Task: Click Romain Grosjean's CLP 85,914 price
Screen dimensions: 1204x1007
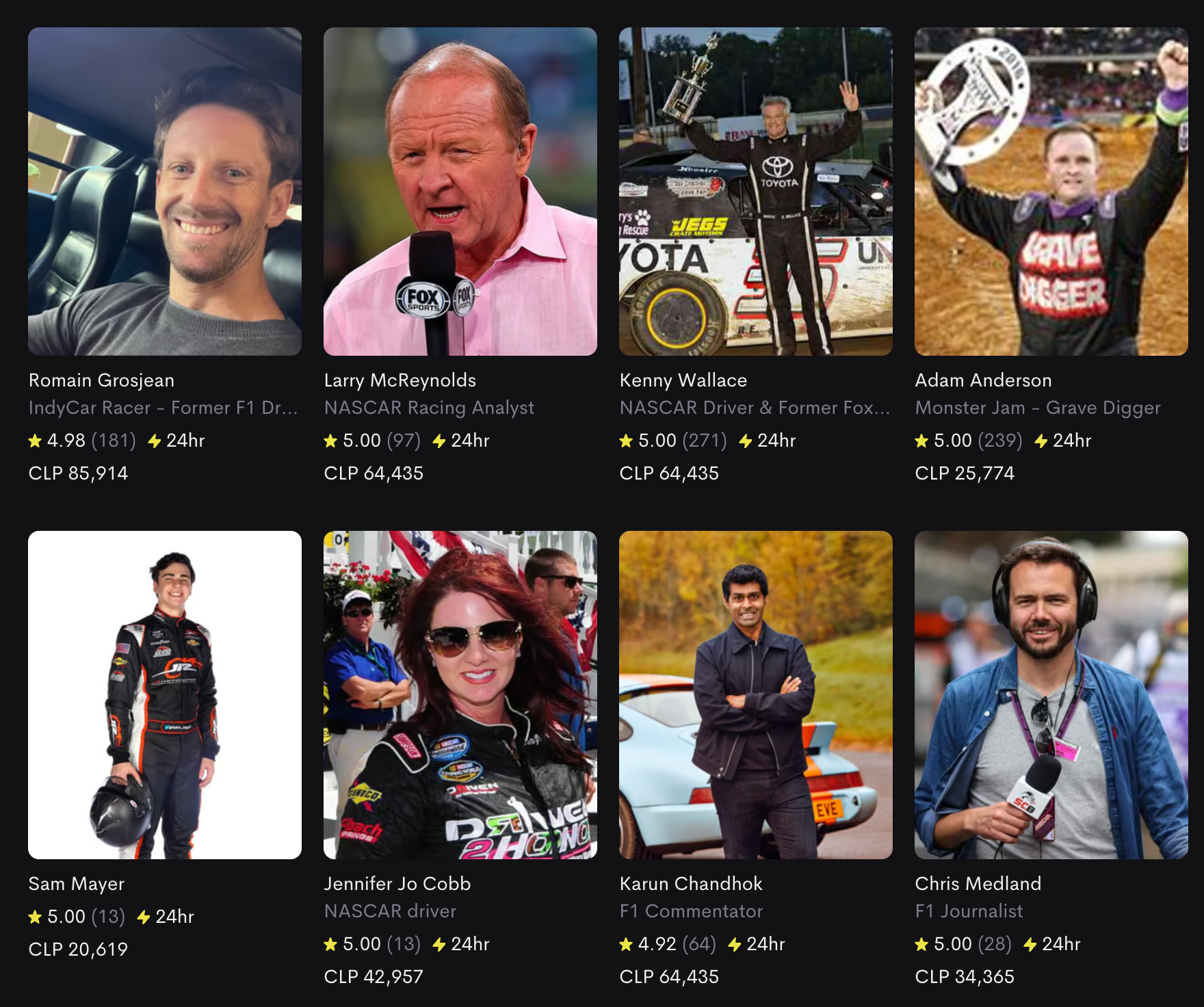Action: click(78, 473)
